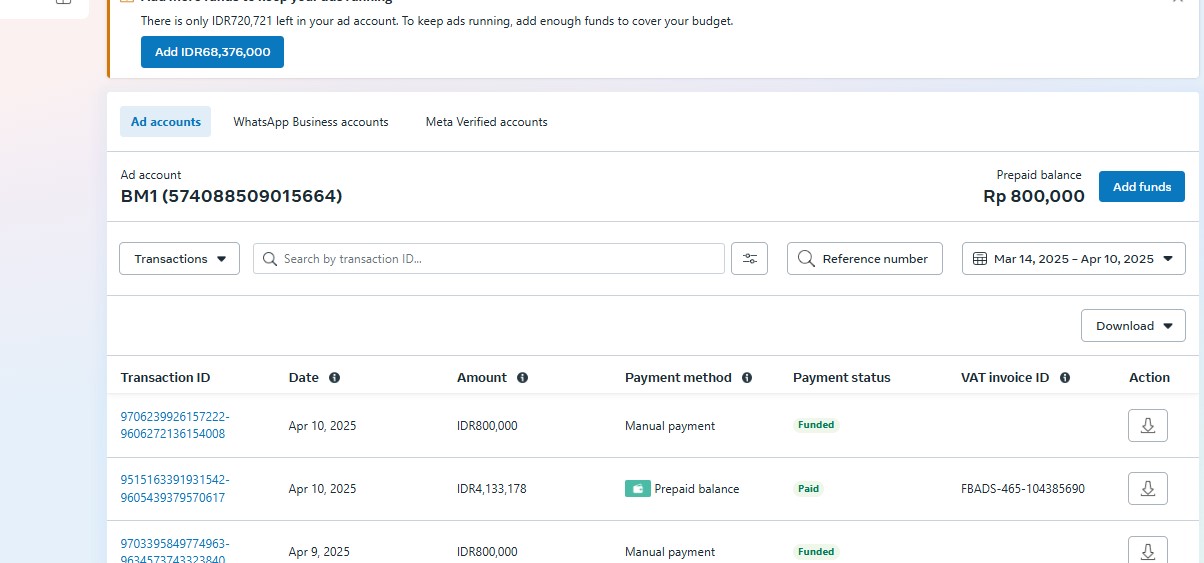This screenshot has height=563, width=1204.
Task: Open the Mar 14 – Apr 10 date picker
Action: [1073, 259]
